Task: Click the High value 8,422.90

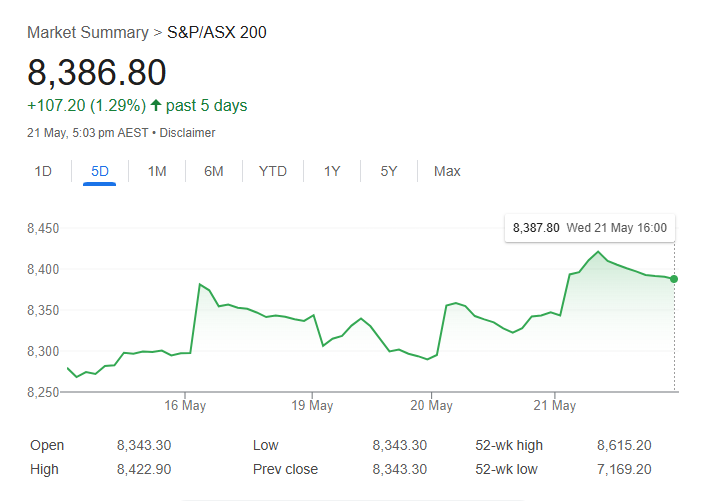Action: 144,469
